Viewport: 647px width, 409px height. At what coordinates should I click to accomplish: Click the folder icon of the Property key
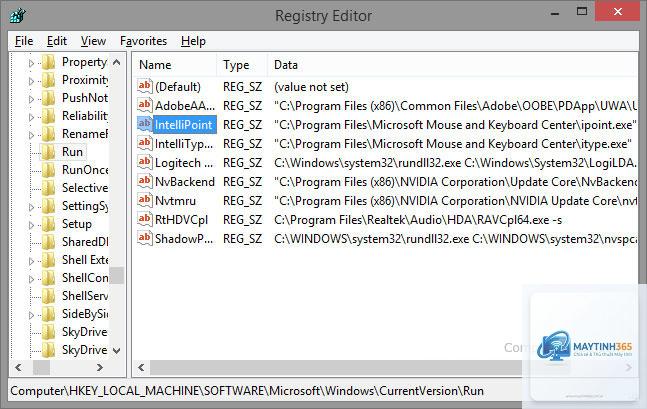coord(49,62)
